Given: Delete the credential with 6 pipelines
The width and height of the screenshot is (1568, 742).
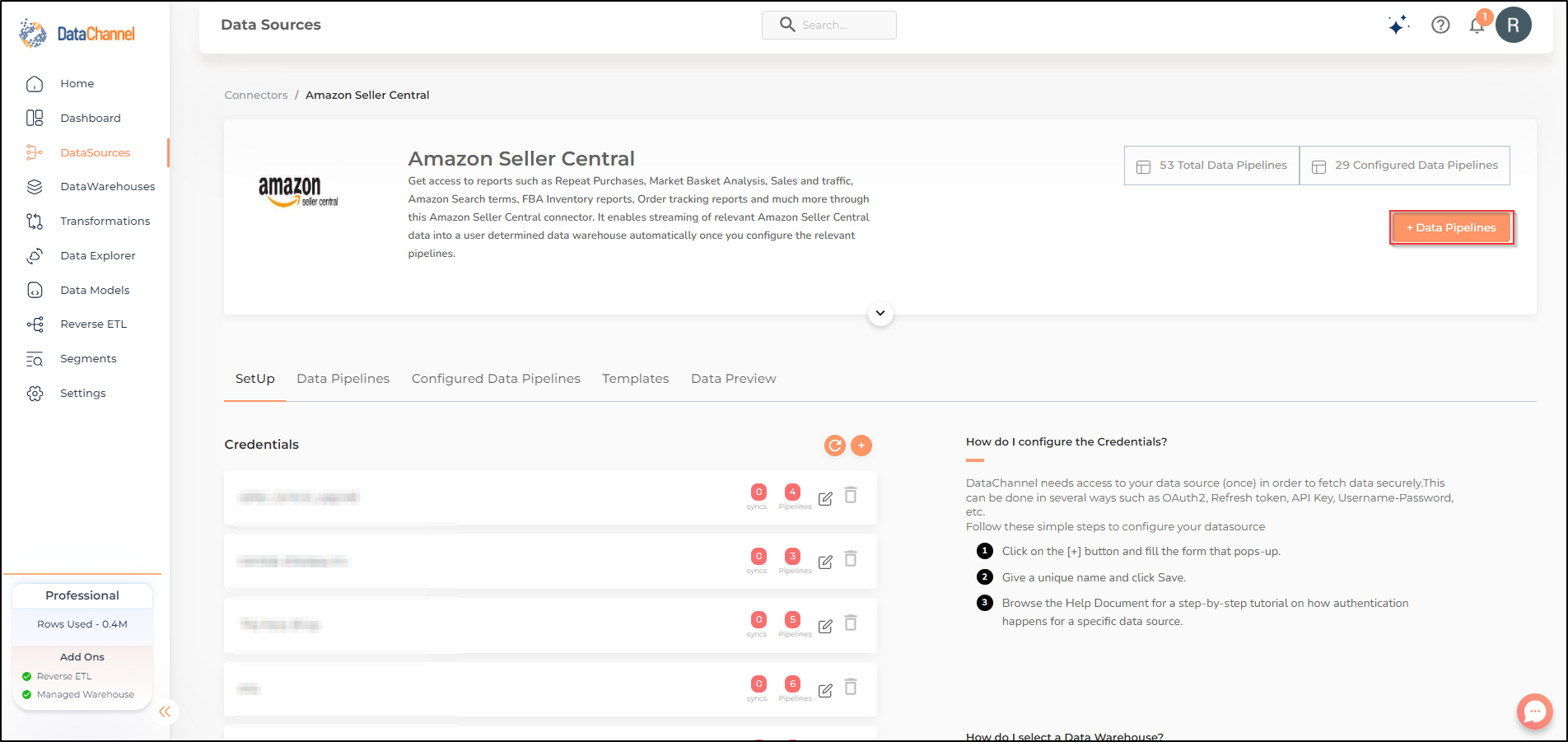Looking at the screenshot, I should pyautogui.click(x=851, y=687).
